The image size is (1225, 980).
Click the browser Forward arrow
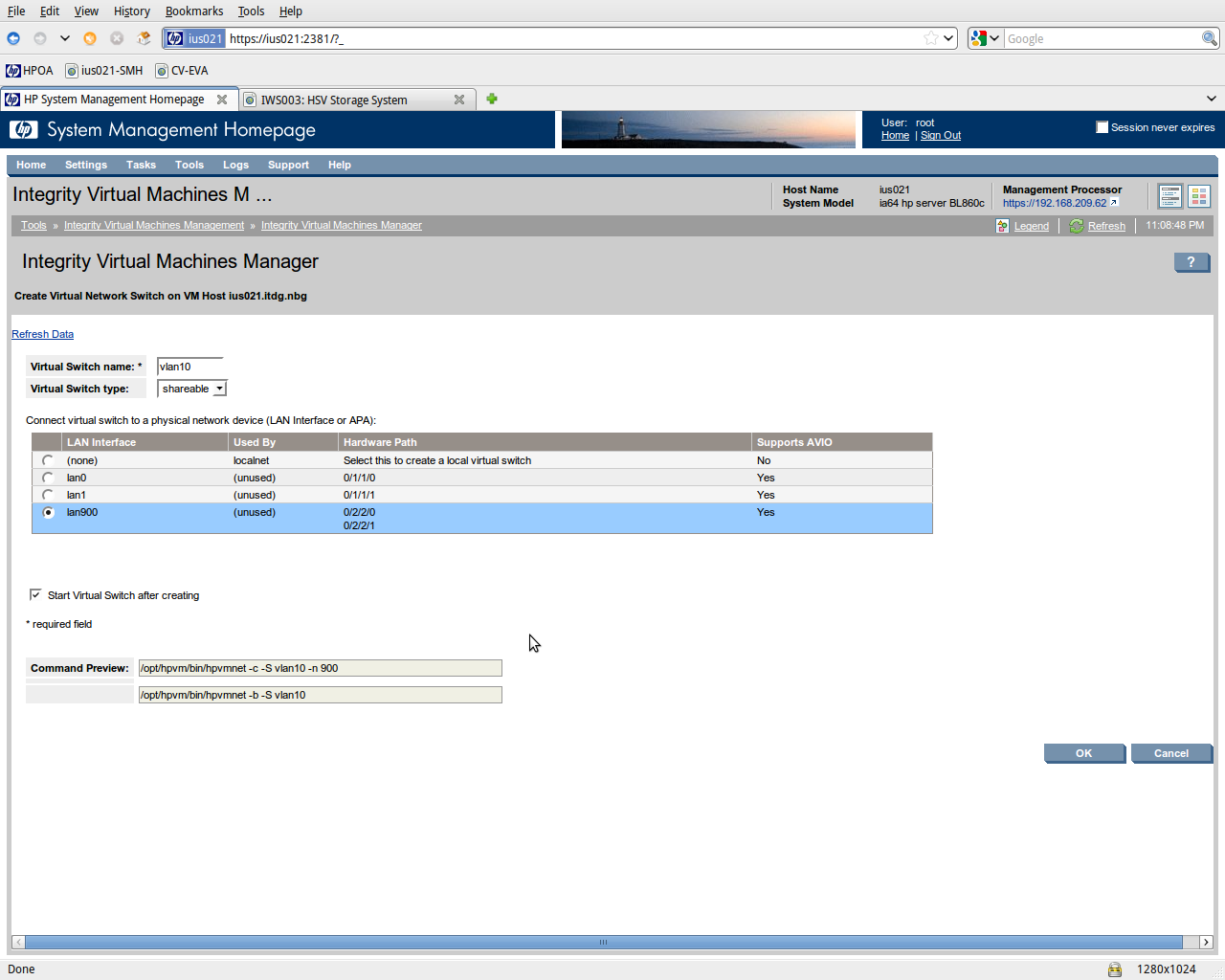coord(40,38)
